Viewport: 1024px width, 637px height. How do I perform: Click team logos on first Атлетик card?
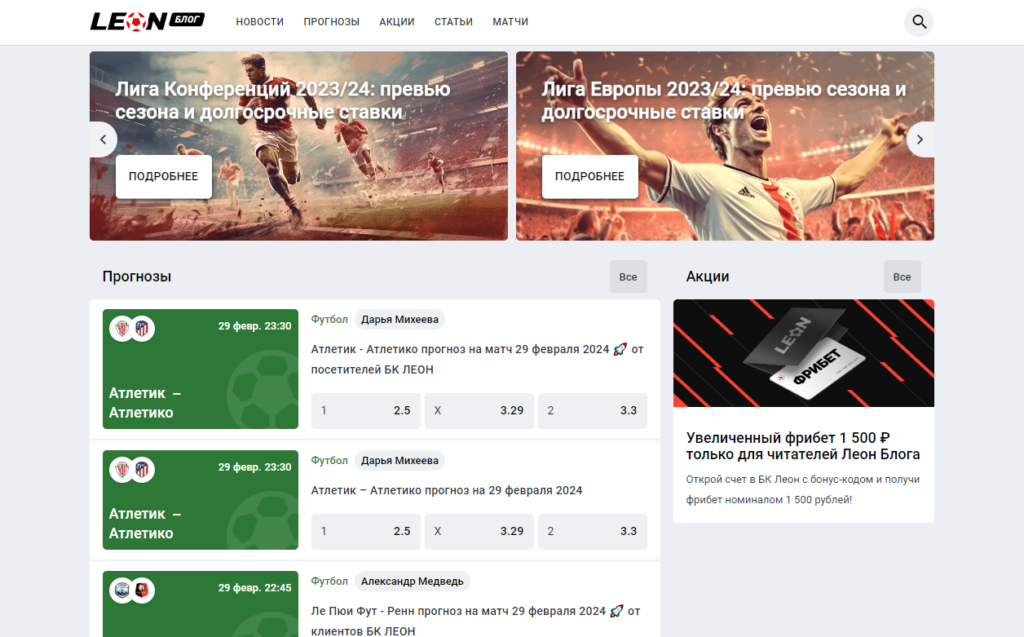click(x=132, y=328)
